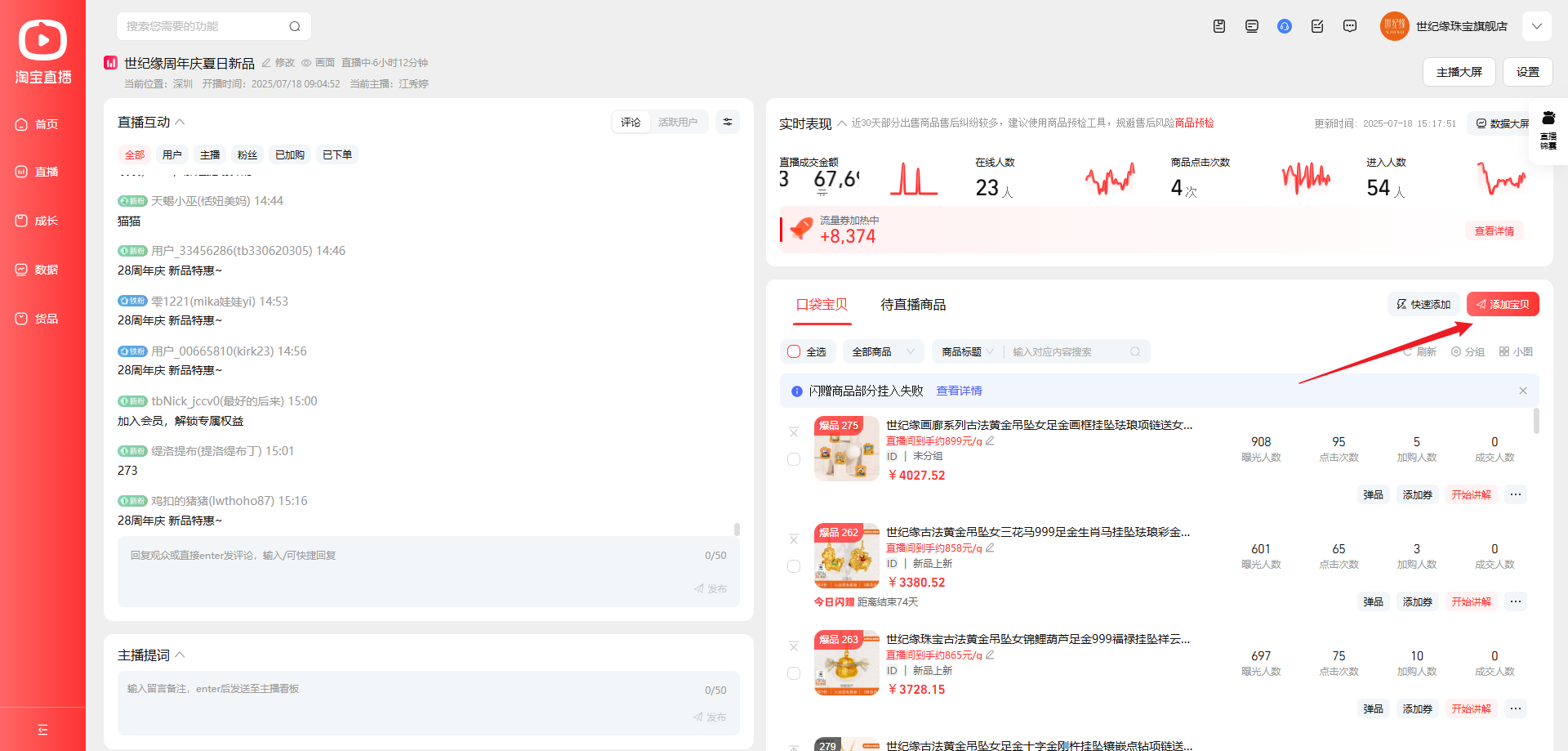Click the filter settings icon in 直播互动
1568x751 pixels.
pos(727,122)
